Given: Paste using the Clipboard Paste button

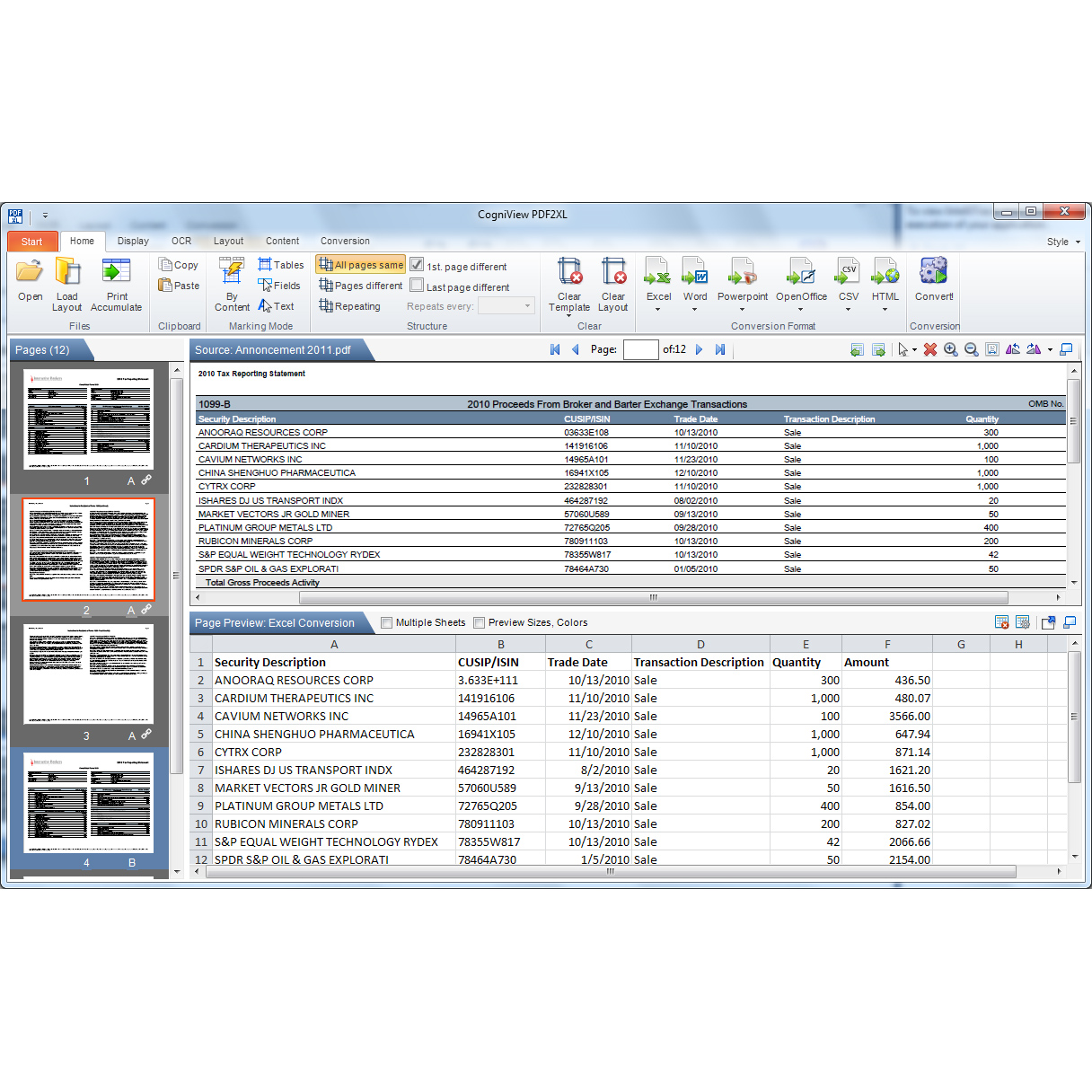Looking at the screenshot, I should pyautogui.click(x=179, y=286).
